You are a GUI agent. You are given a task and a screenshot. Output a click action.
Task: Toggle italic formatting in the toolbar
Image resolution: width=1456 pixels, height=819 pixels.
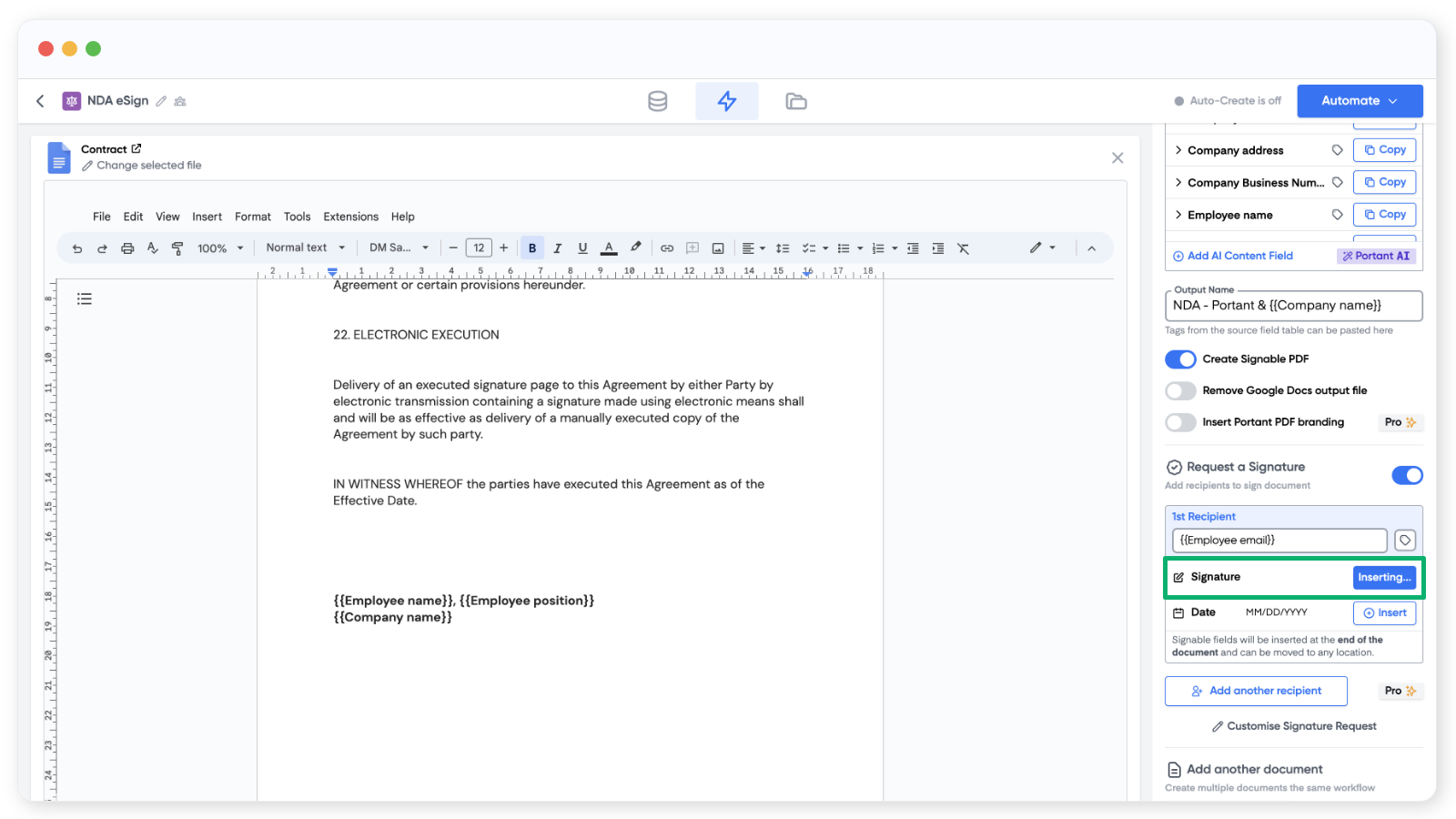coord(558,248)
